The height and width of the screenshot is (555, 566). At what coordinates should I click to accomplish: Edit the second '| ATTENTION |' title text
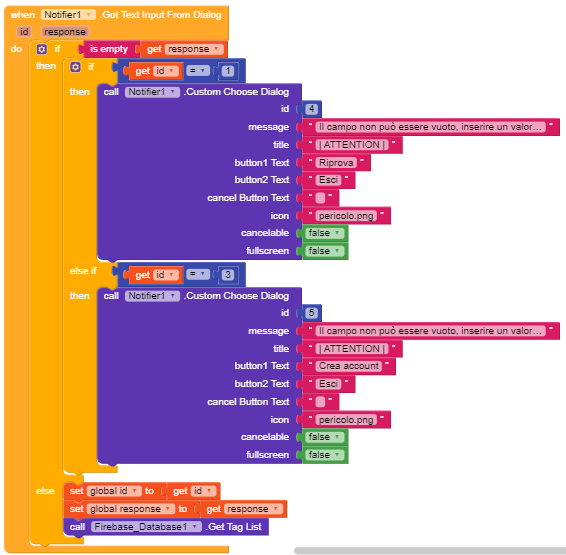pyautogui.click(x=352, y=349)
